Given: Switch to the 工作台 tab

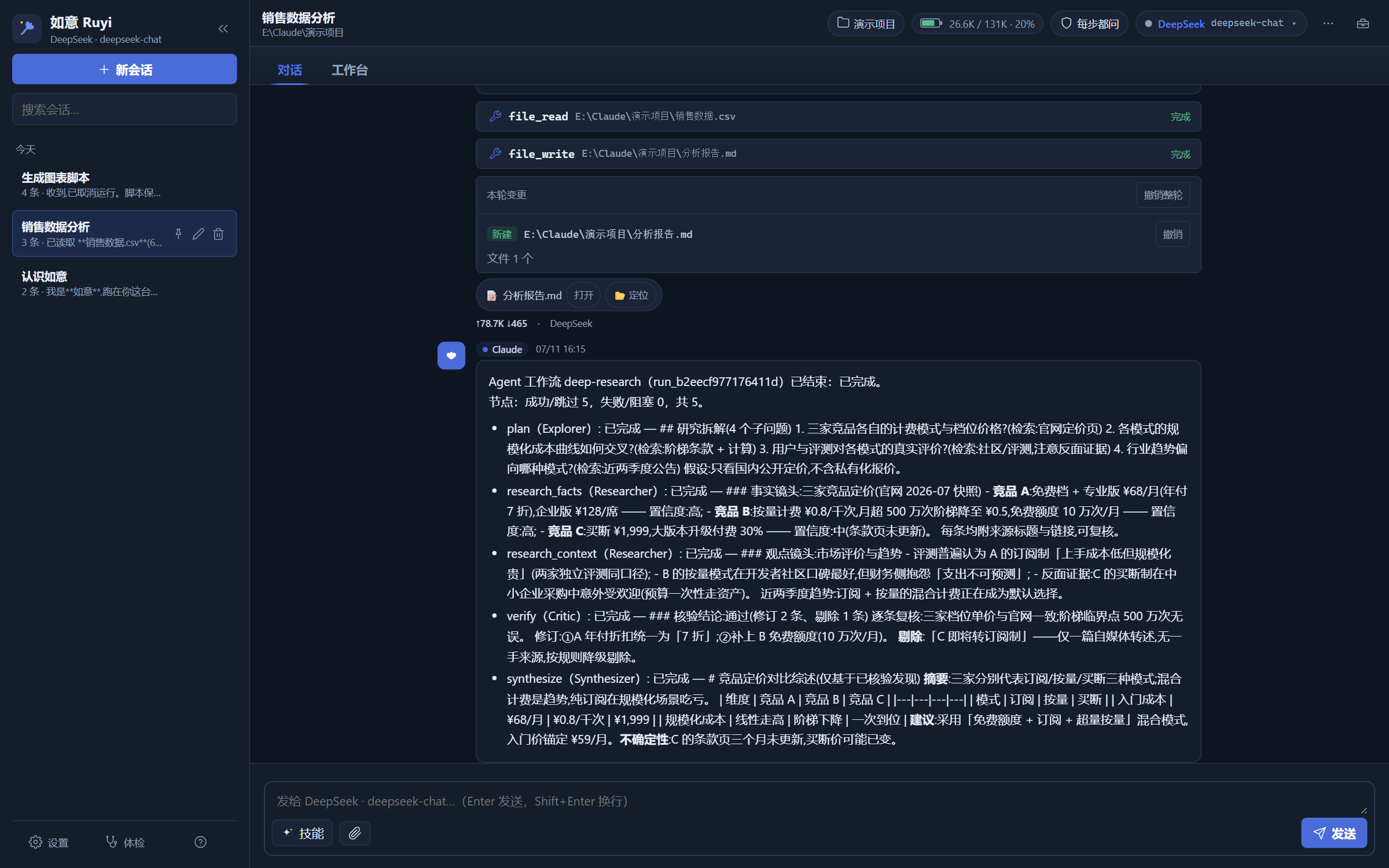Looking at the screenshot, I should click(x=350, y=70).
